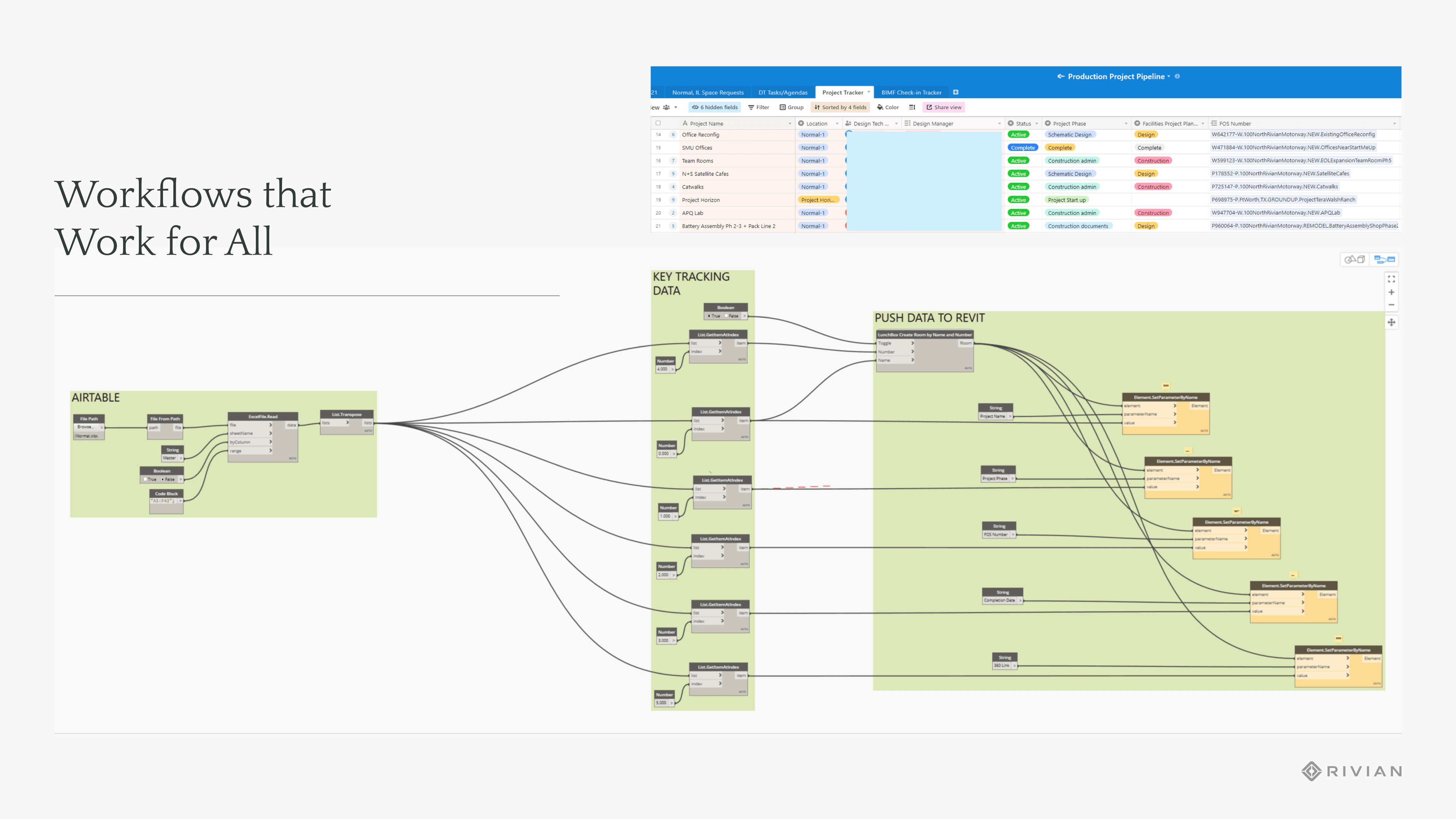Viewport: 1456px width, 819px height.
Task: Switch to Dynamo 3D geometry preview icon
Action: (1354, 259)
